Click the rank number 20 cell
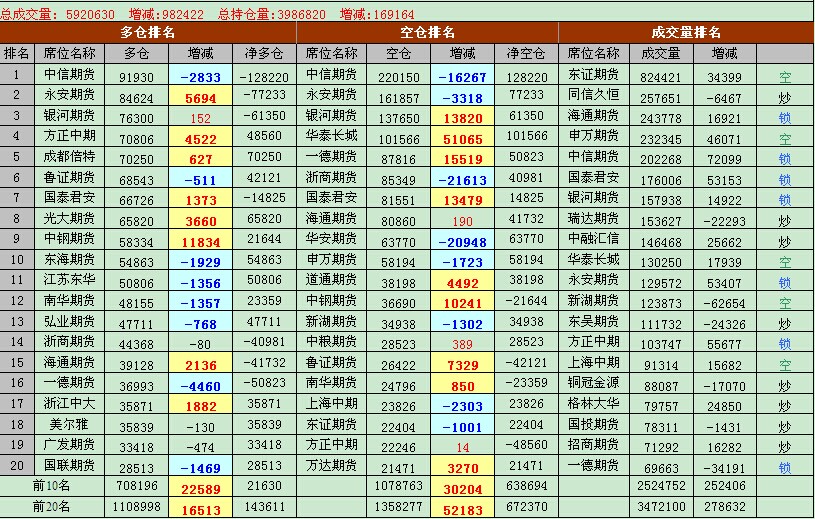 click(x=17, y=465)
